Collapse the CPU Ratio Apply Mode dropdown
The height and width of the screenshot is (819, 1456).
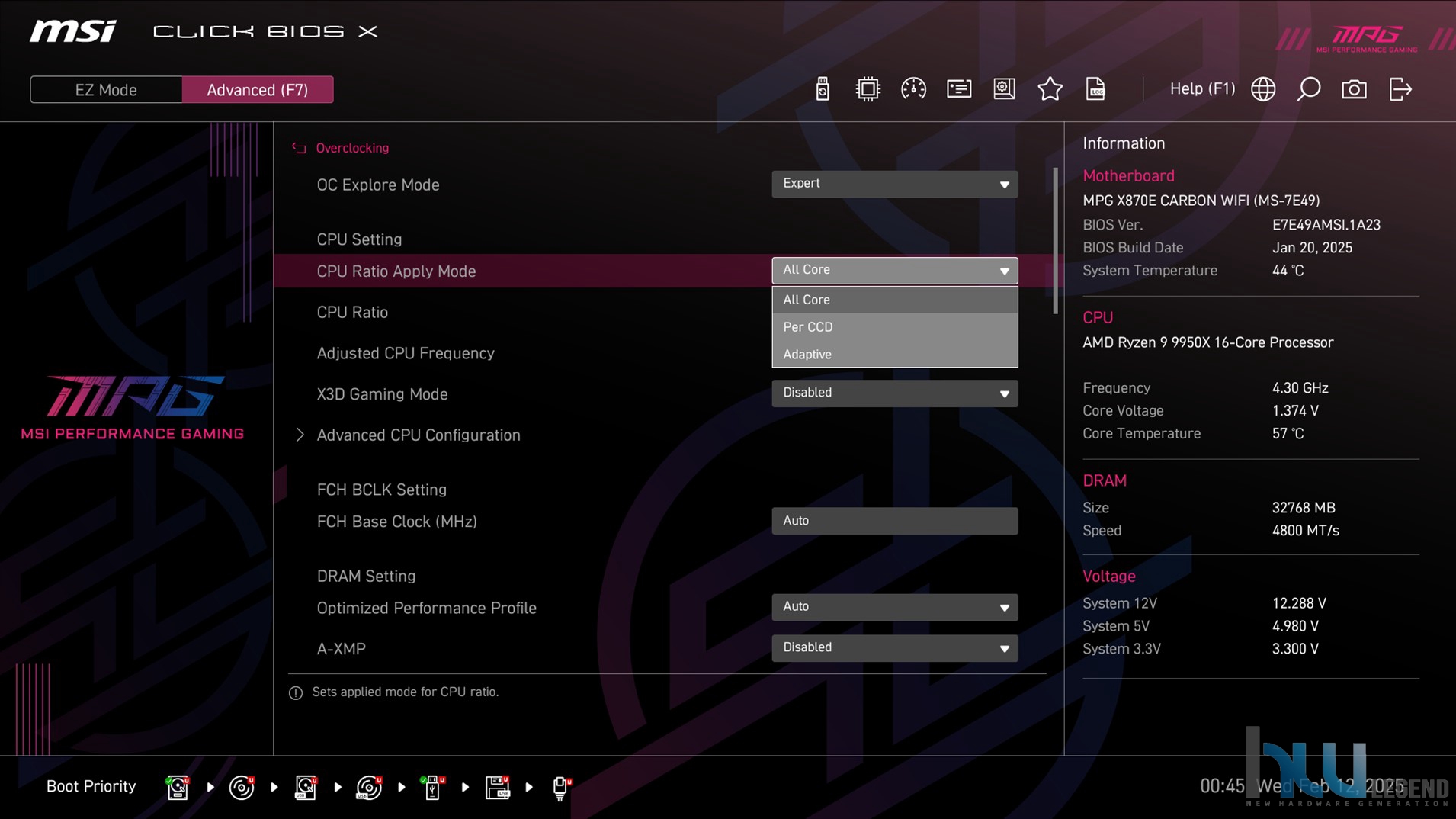[894, 270]
